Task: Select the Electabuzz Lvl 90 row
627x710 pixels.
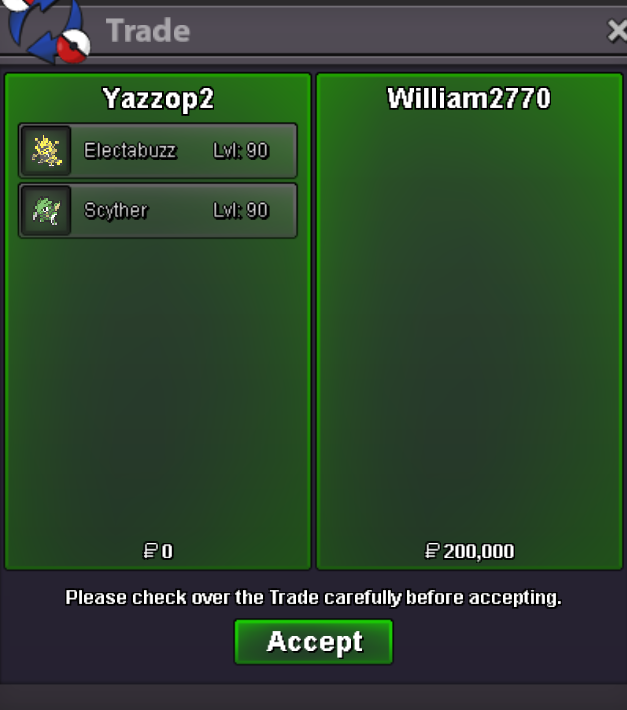Action: [158, 150]
